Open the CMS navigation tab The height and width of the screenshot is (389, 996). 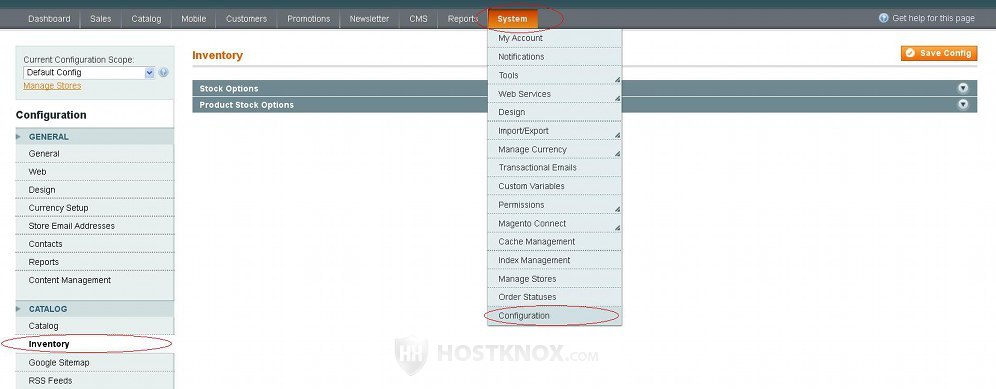pyautogui.click(x=419, y=18)
